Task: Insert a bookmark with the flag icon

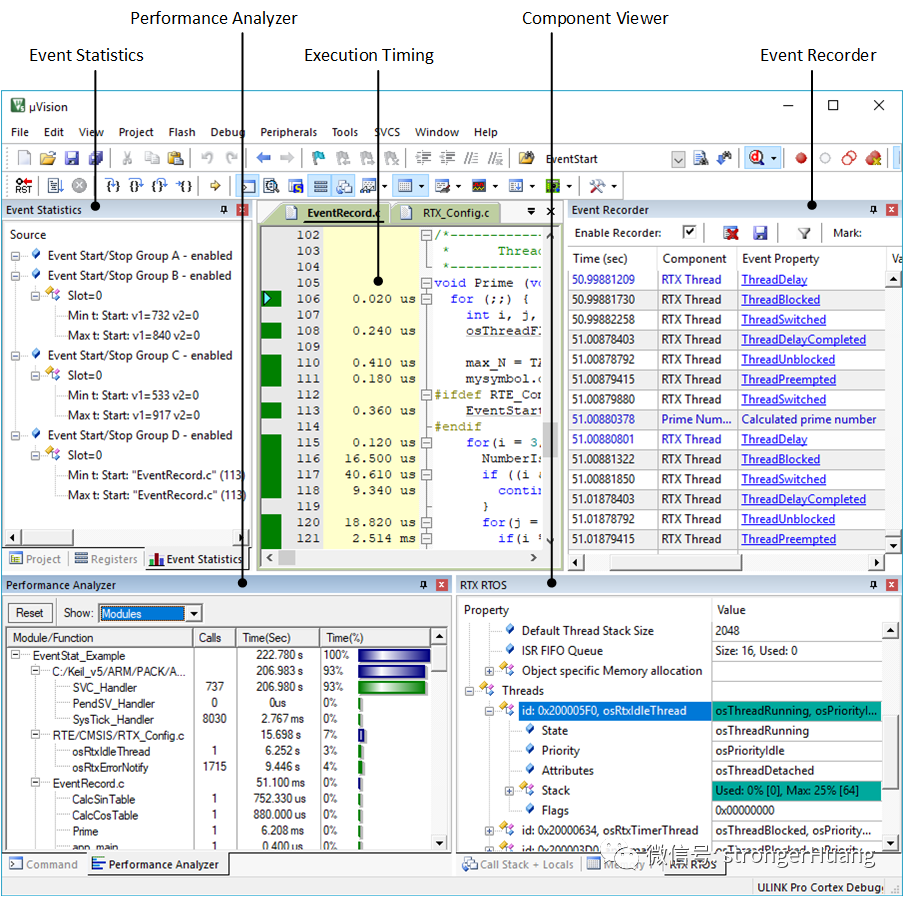Action: pyautogui.click(x=318, y=157)
